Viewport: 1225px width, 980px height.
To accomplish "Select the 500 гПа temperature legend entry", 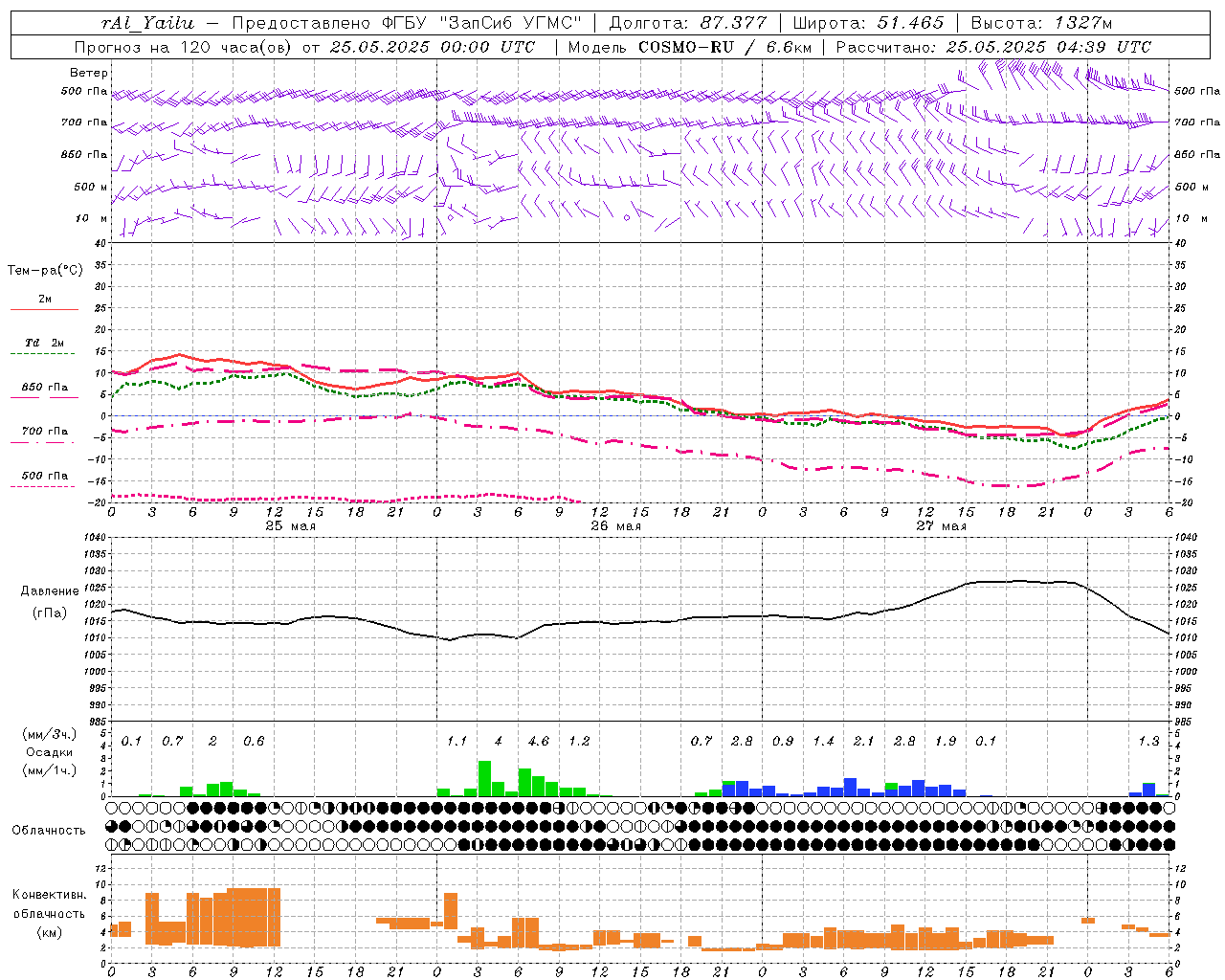I will coord(44,476).
